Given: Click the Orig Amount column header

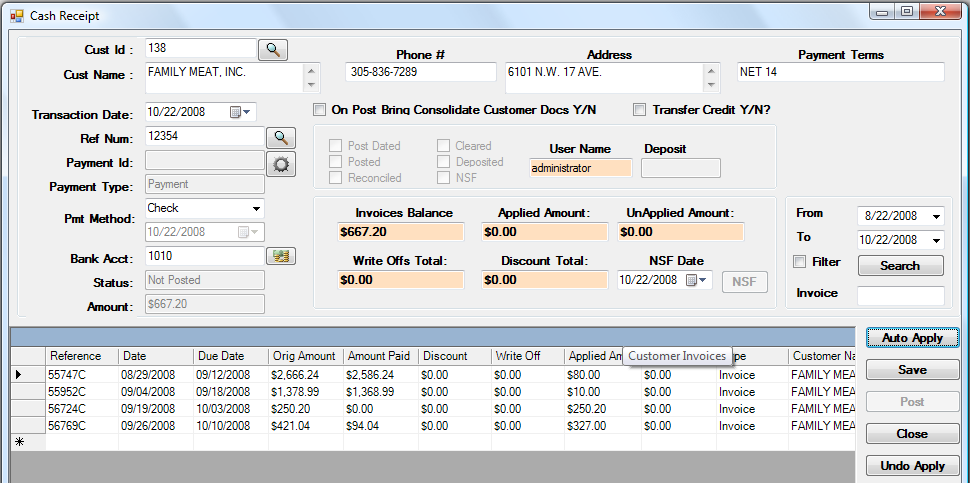Looking at the screenshot, I should click(x=305, y=356).
